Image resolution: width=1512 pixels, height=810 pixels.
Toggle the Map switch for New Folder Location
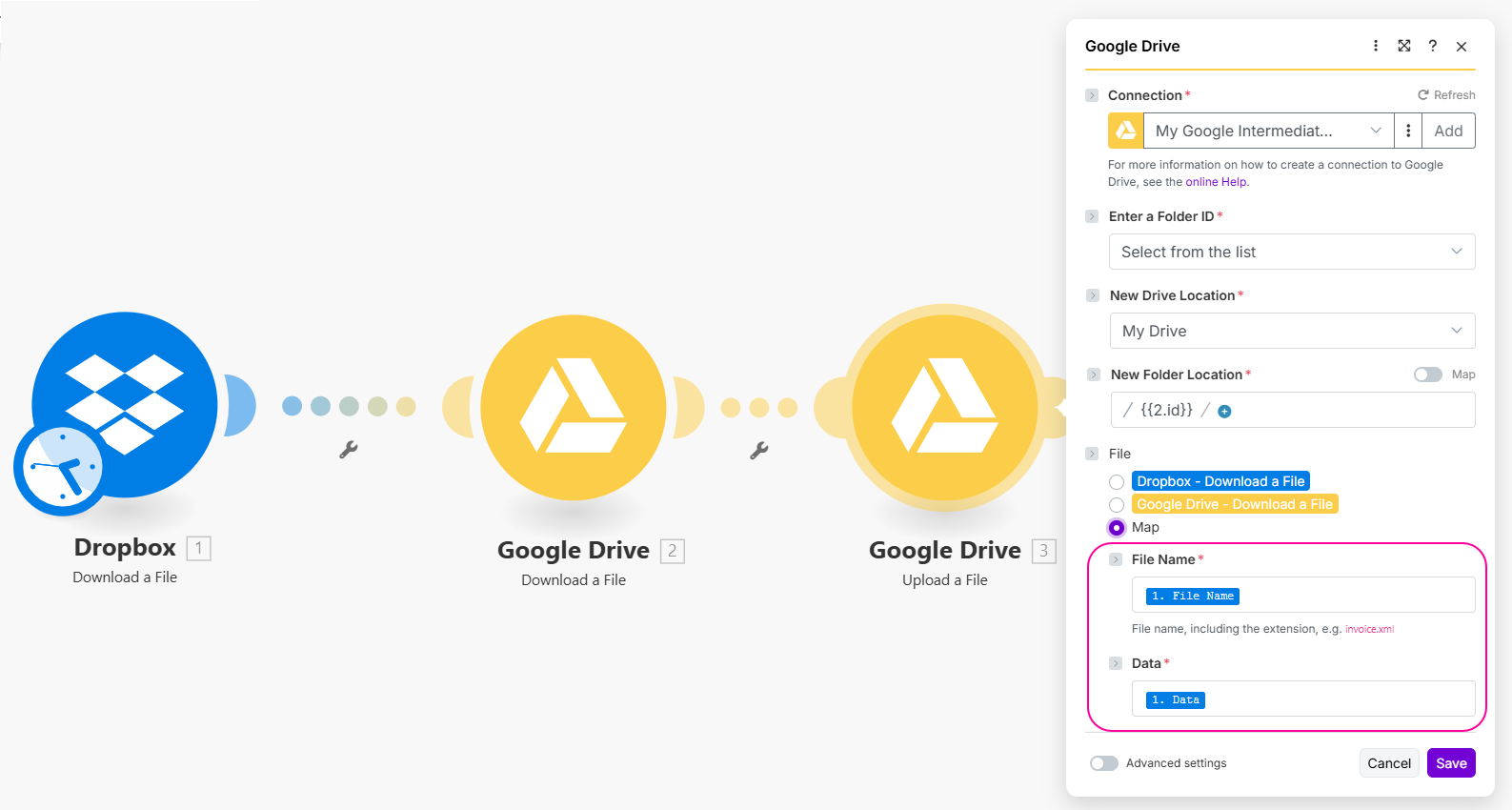[1427, 375]
